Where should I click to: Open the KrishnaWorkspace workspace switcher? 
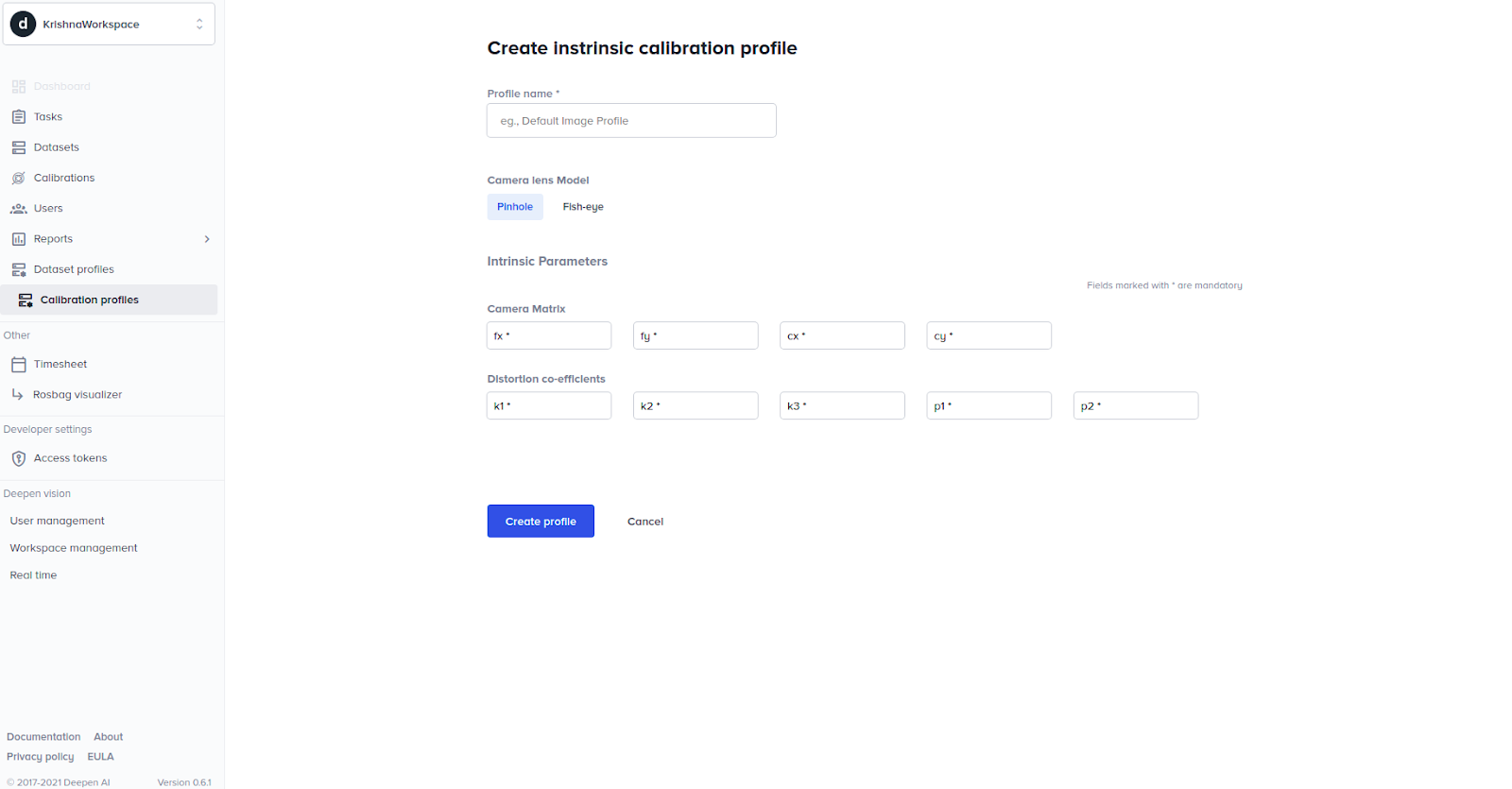point(111,25)
